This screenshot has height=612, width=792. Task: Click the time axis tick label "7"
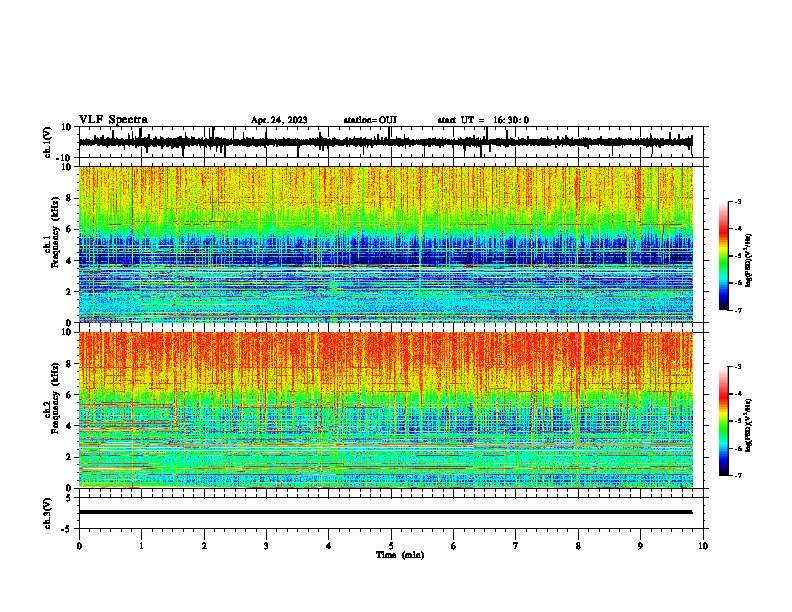tap(516, 546)
